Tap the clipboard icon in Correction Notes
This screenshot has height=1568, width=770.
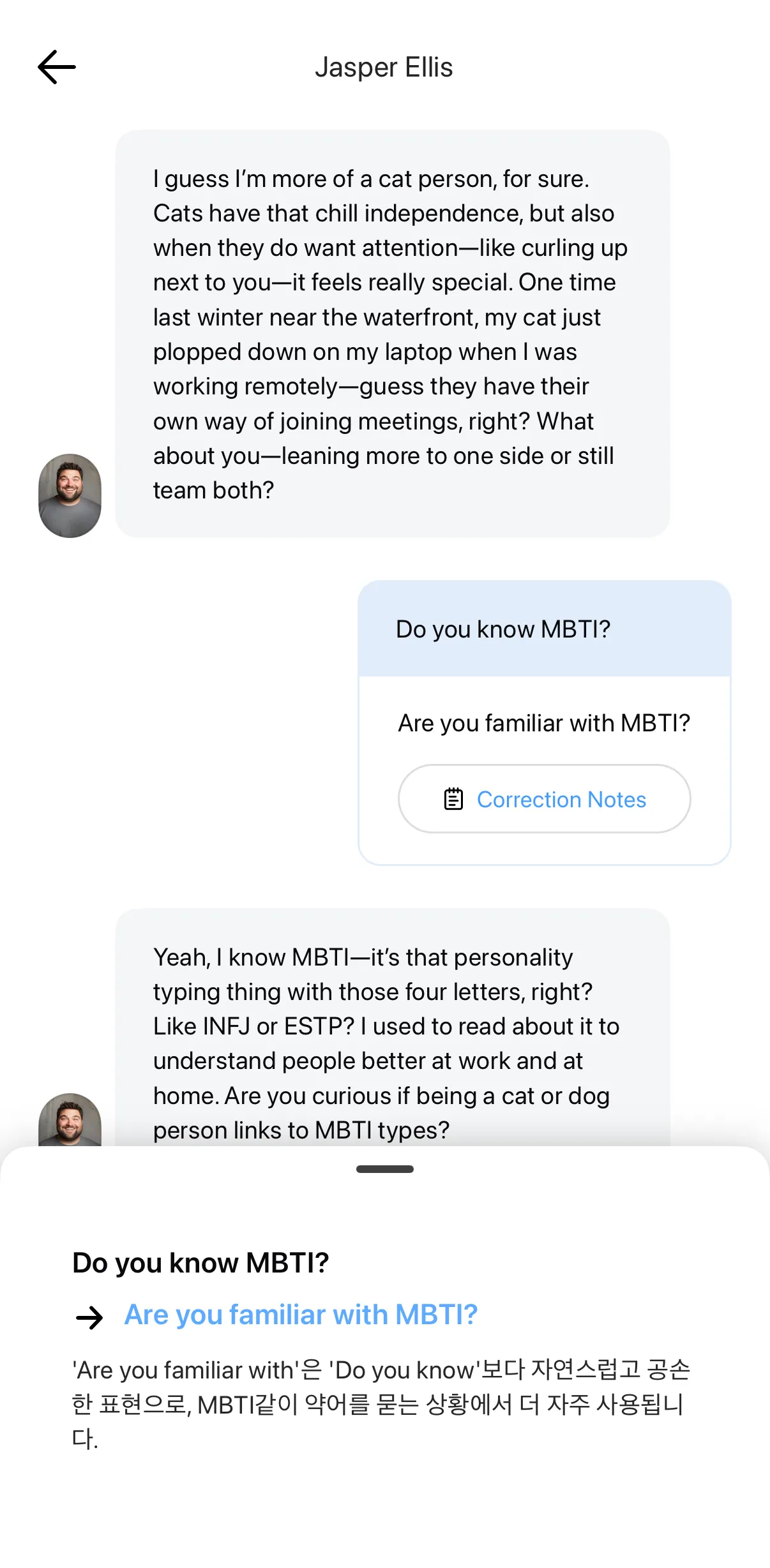click(x=453, y=799)
